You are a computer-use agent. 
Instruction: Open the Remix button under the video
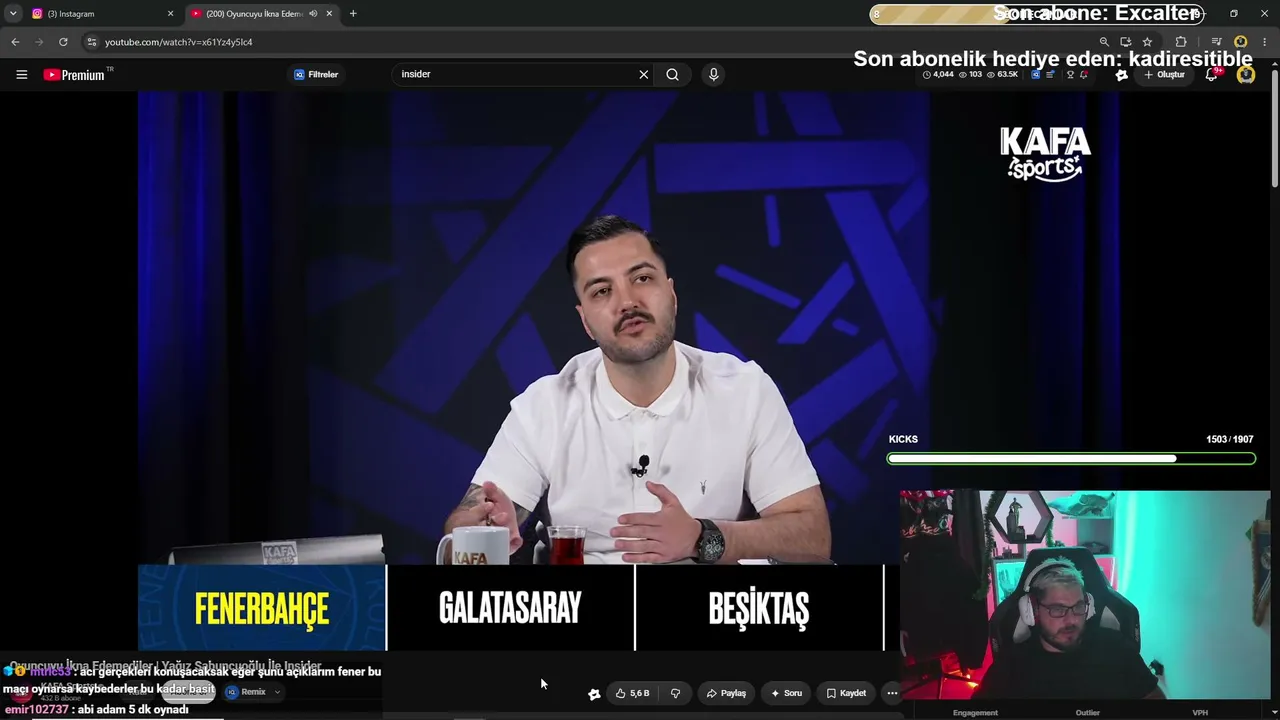point(246,692)
